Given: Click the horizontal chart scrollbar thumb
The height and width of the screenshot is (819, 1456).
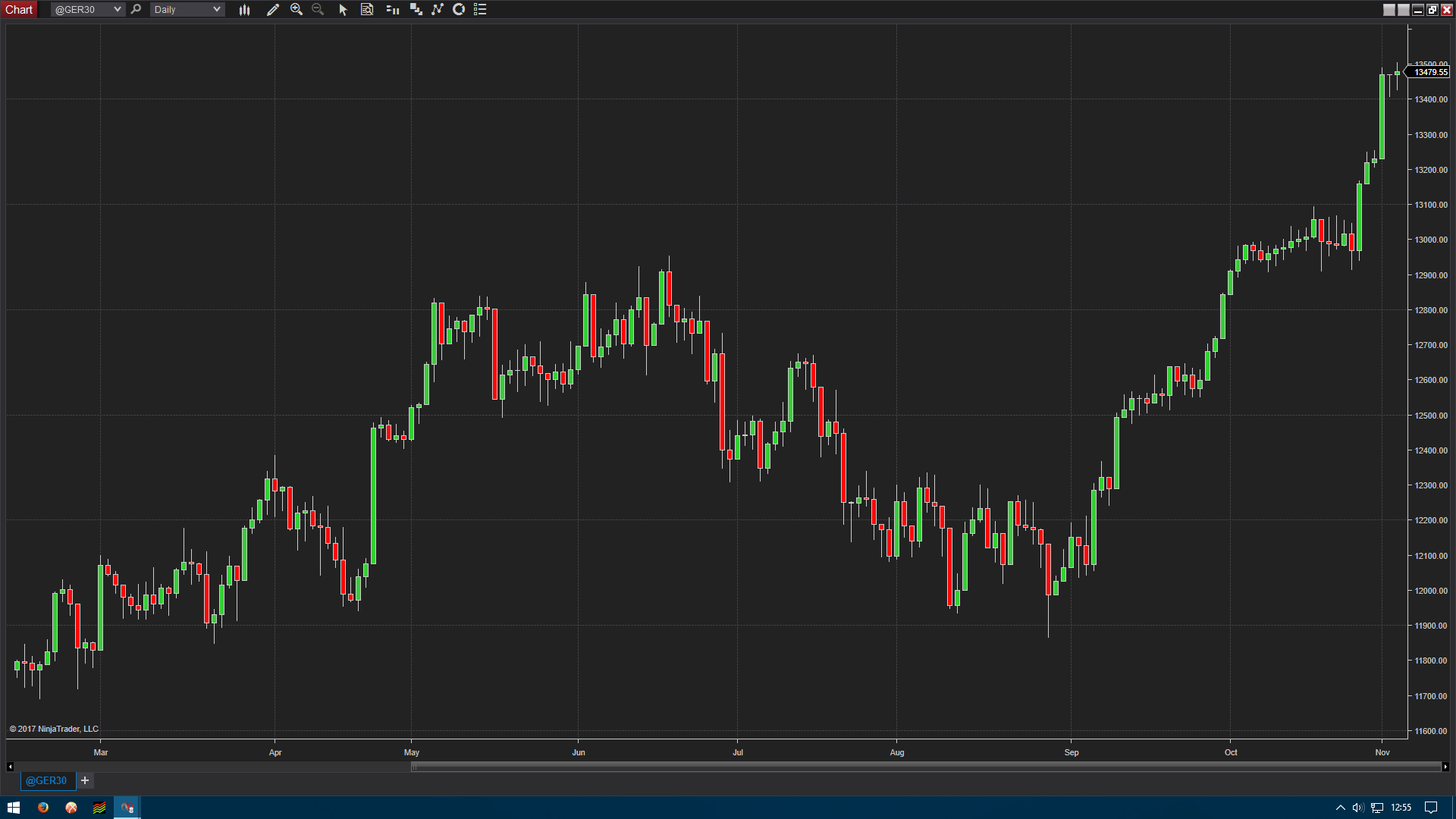Looking at the screenshot, I should point(925,767).
